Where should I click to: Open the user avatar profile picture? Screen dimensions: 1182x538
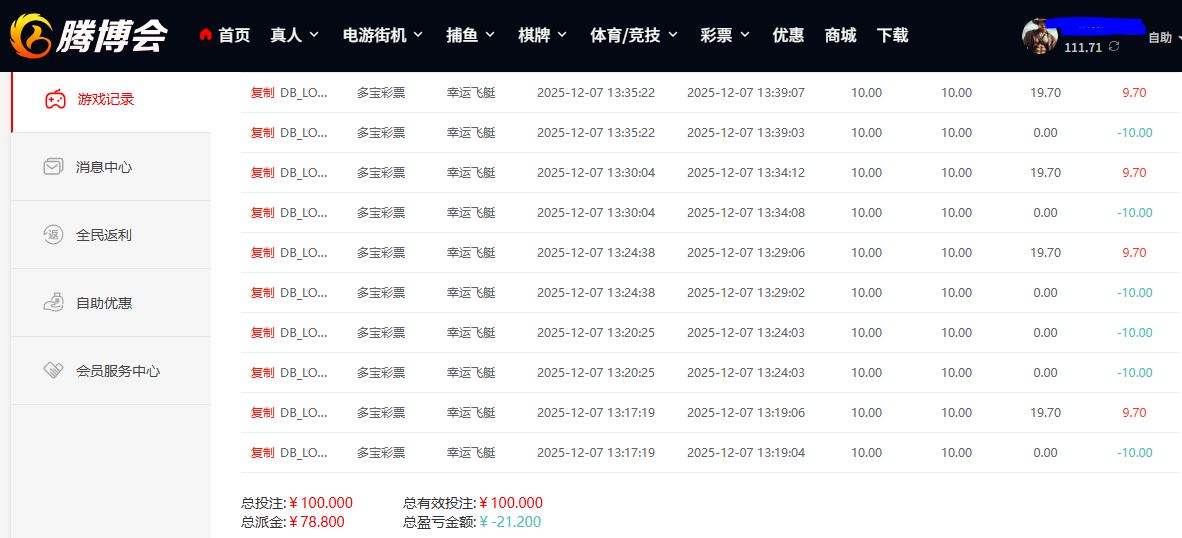pyautogui.click(x=1039, y=36)
